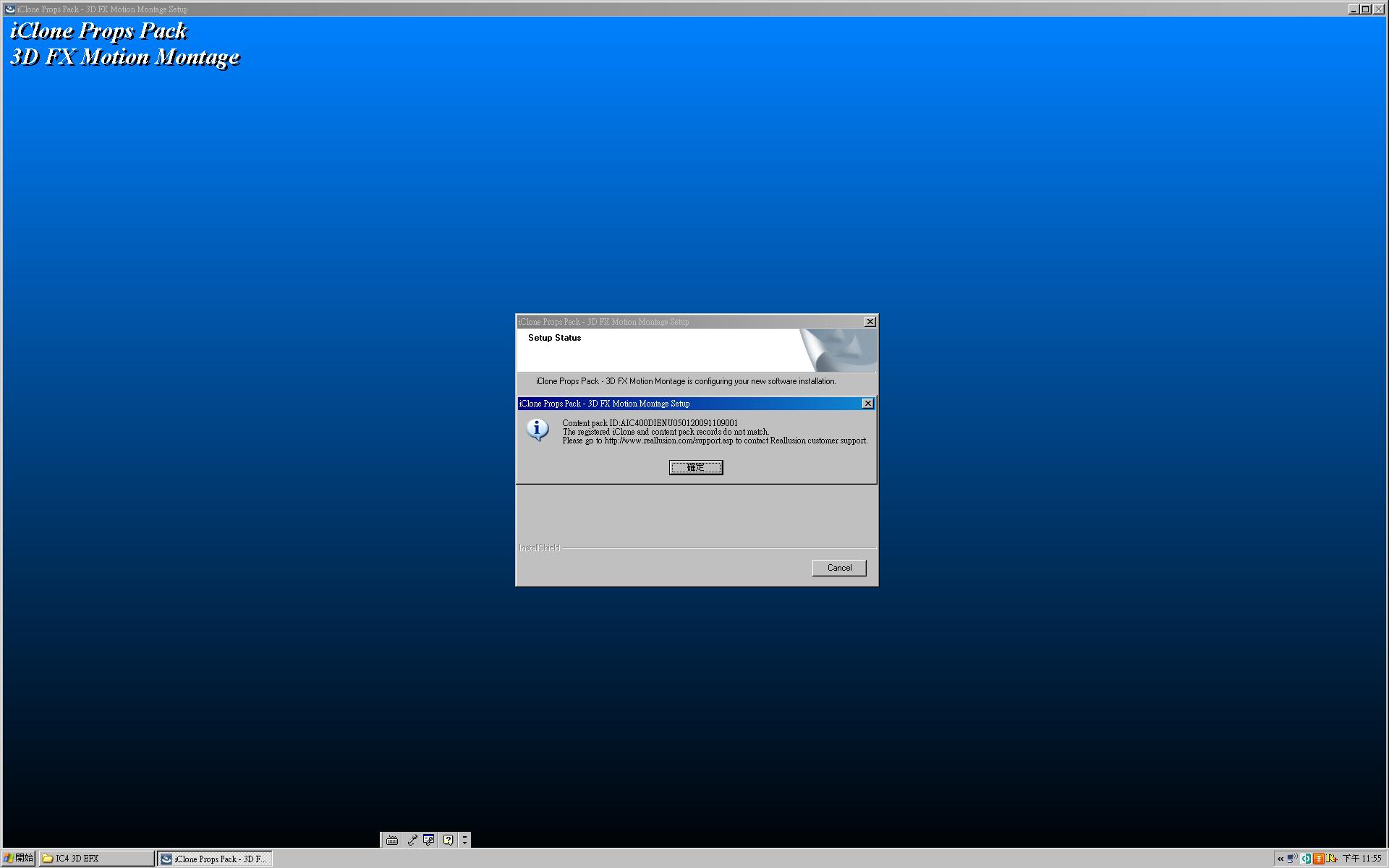
Task: Open speech tools window icon on the language bar
Action: (x=429, y=840)
